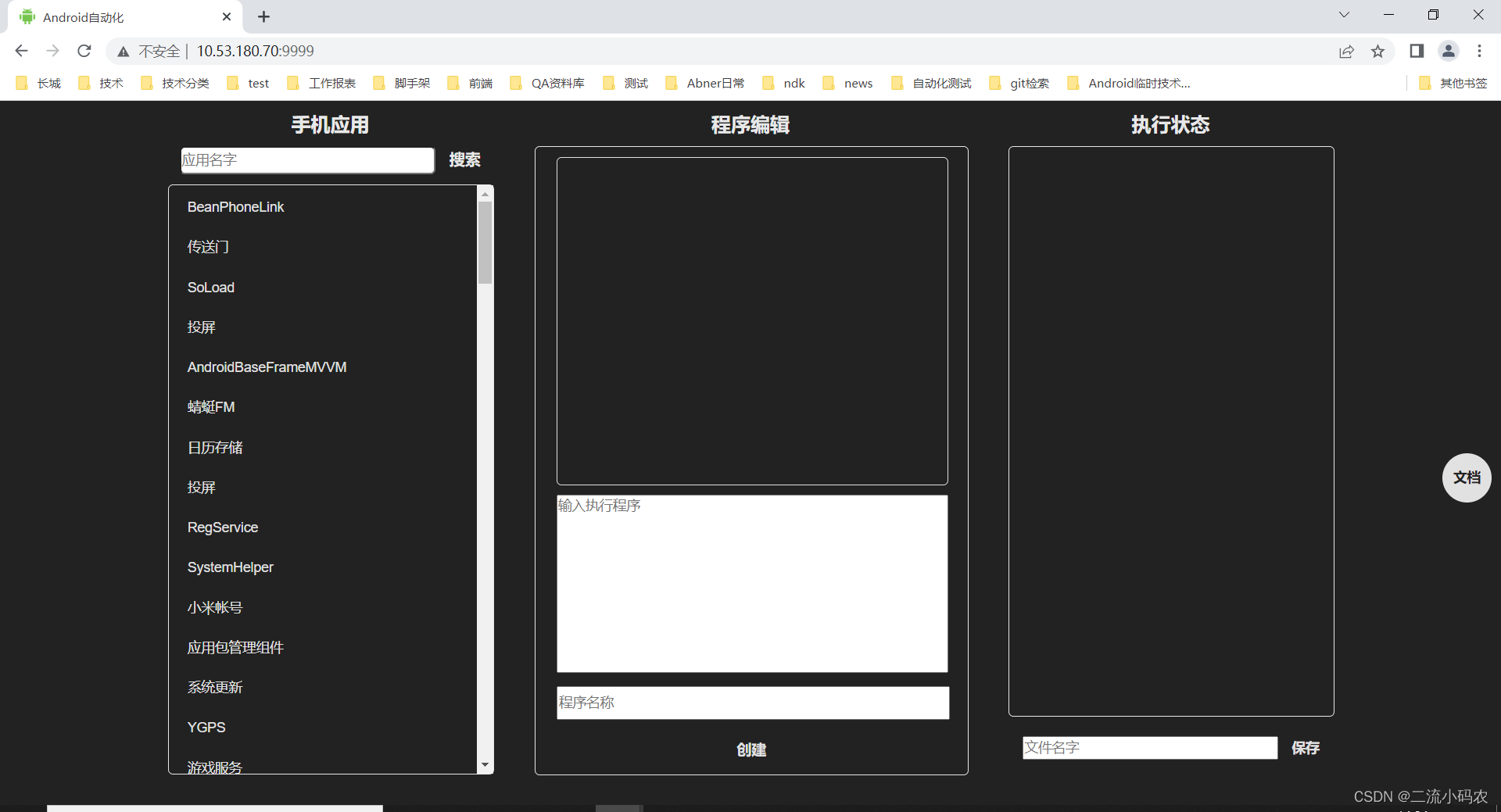Open the test bookmark folder
The image size is (1501, 812).
click(x=248, y=84)
